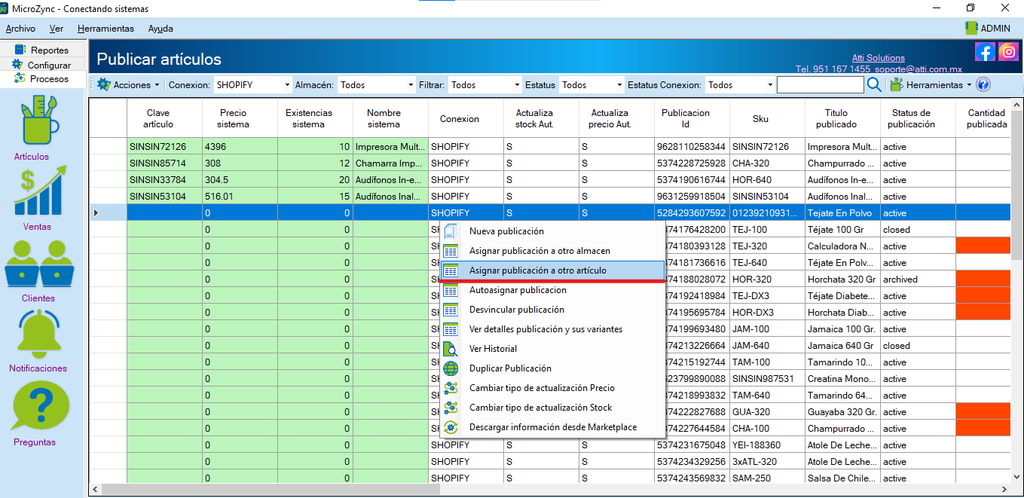Open the Atti Solutions link

[878, 58]
